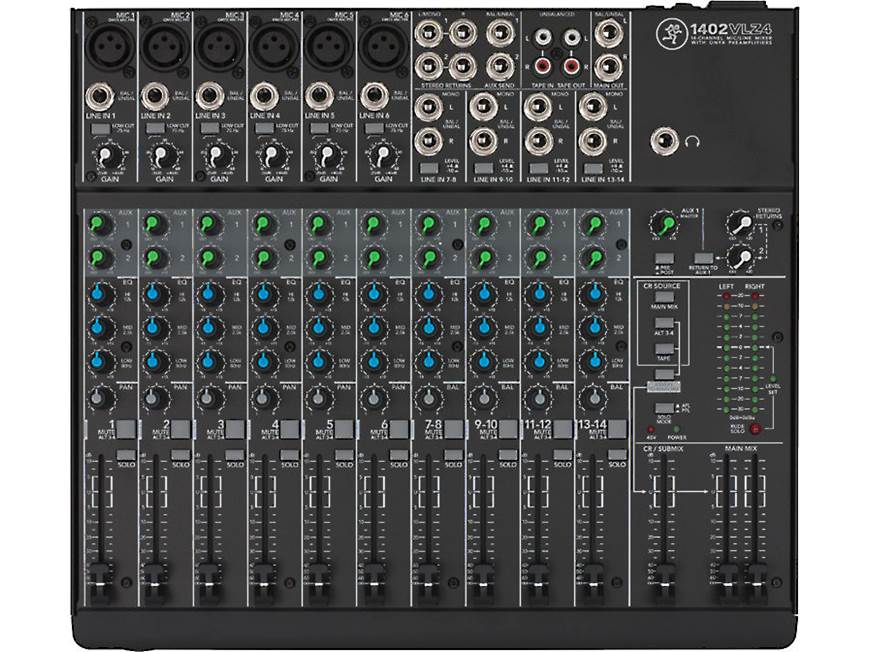This screenshot has width=869, height=652.
Task: Click the LINE IN 13-14 right jack
Action: click(x=592, y=142)
